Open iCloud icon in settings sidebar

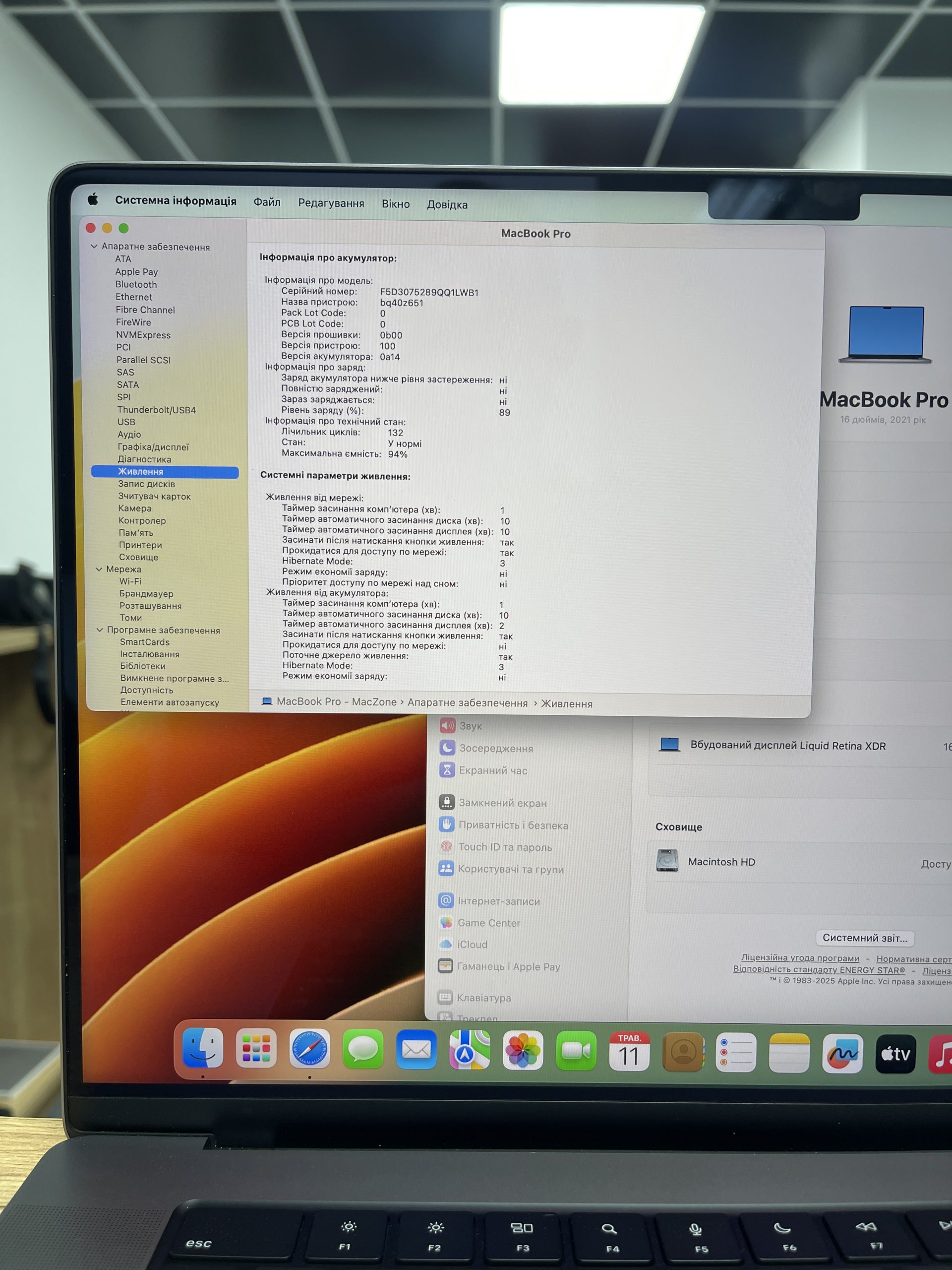(446, 944)
